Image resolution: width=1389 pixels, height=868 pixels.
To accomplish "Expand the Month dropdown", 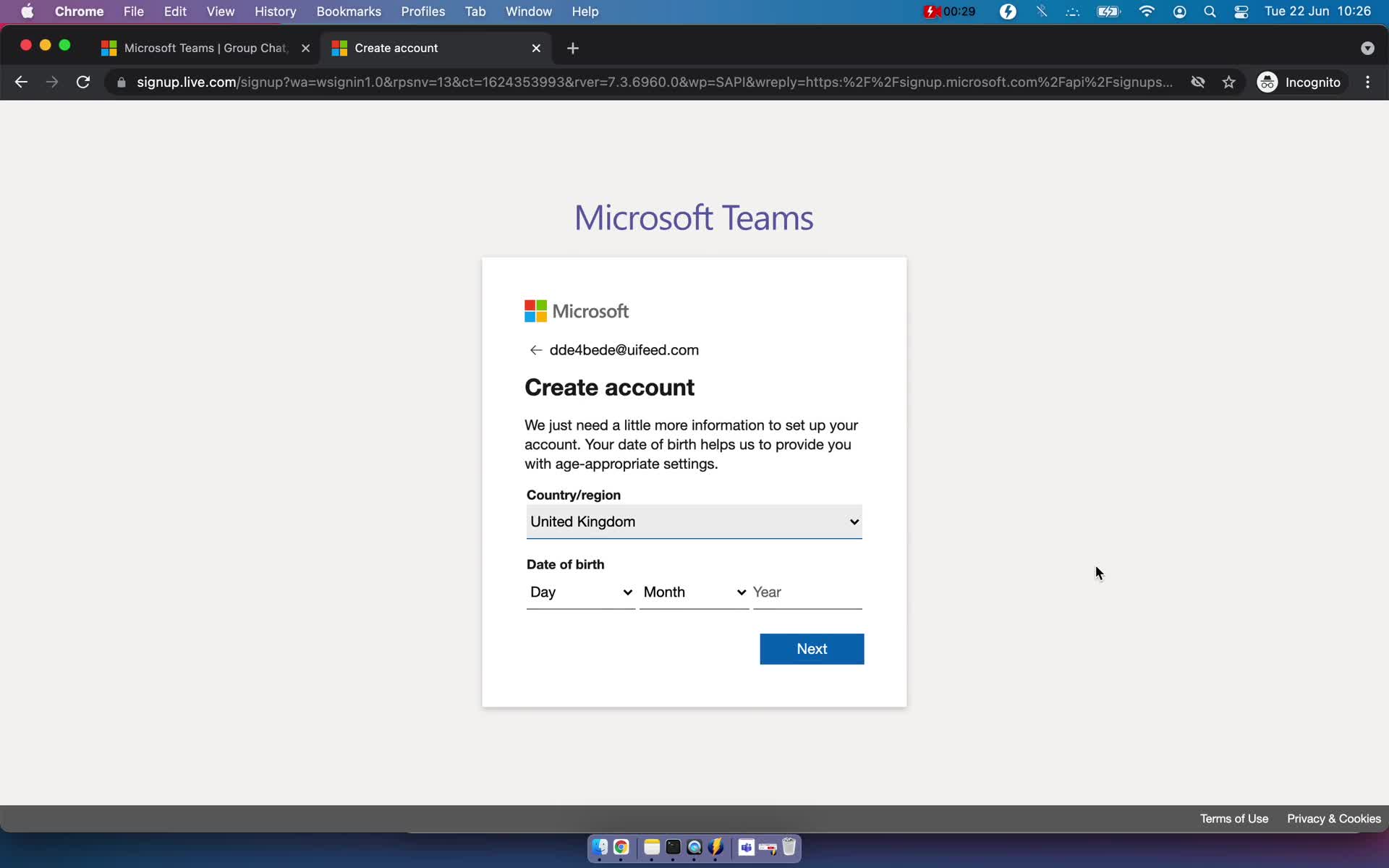I will (693, 592).
